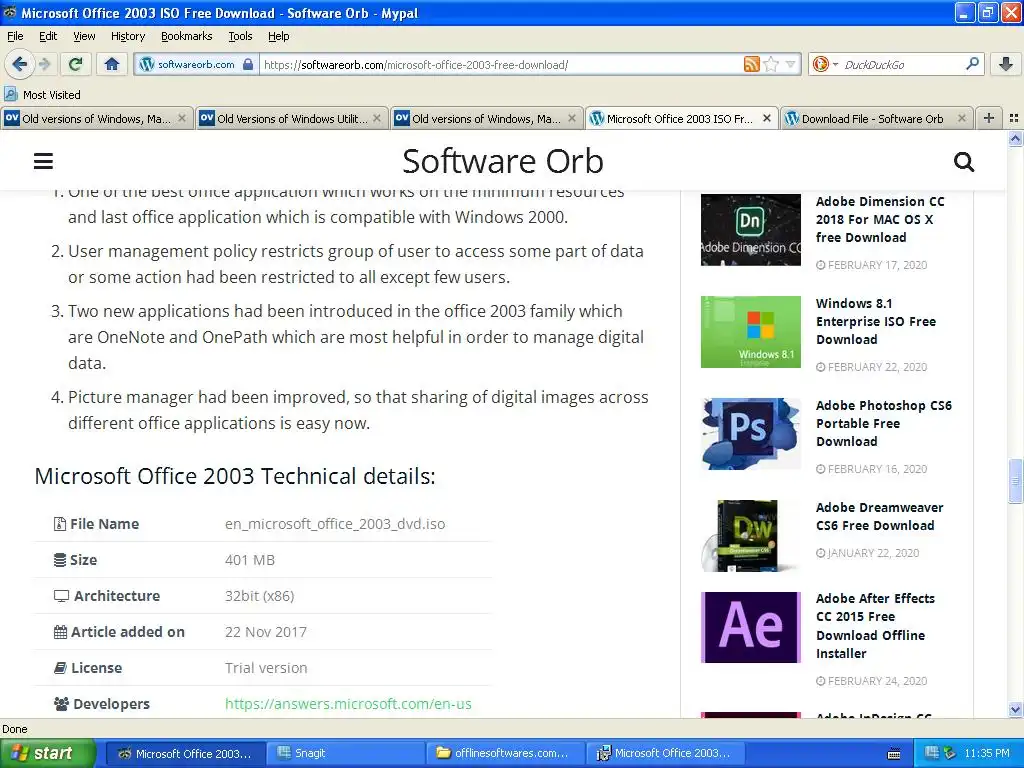1024x768 pixels.
Task: Click the vertical scrollbar thumb
Action: point(1015,481)
